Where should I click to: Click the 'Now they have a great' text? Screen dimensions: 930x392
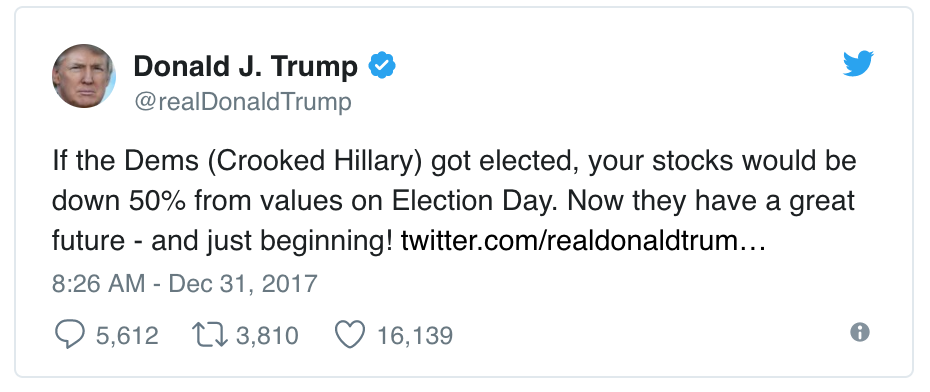(711, 201)
